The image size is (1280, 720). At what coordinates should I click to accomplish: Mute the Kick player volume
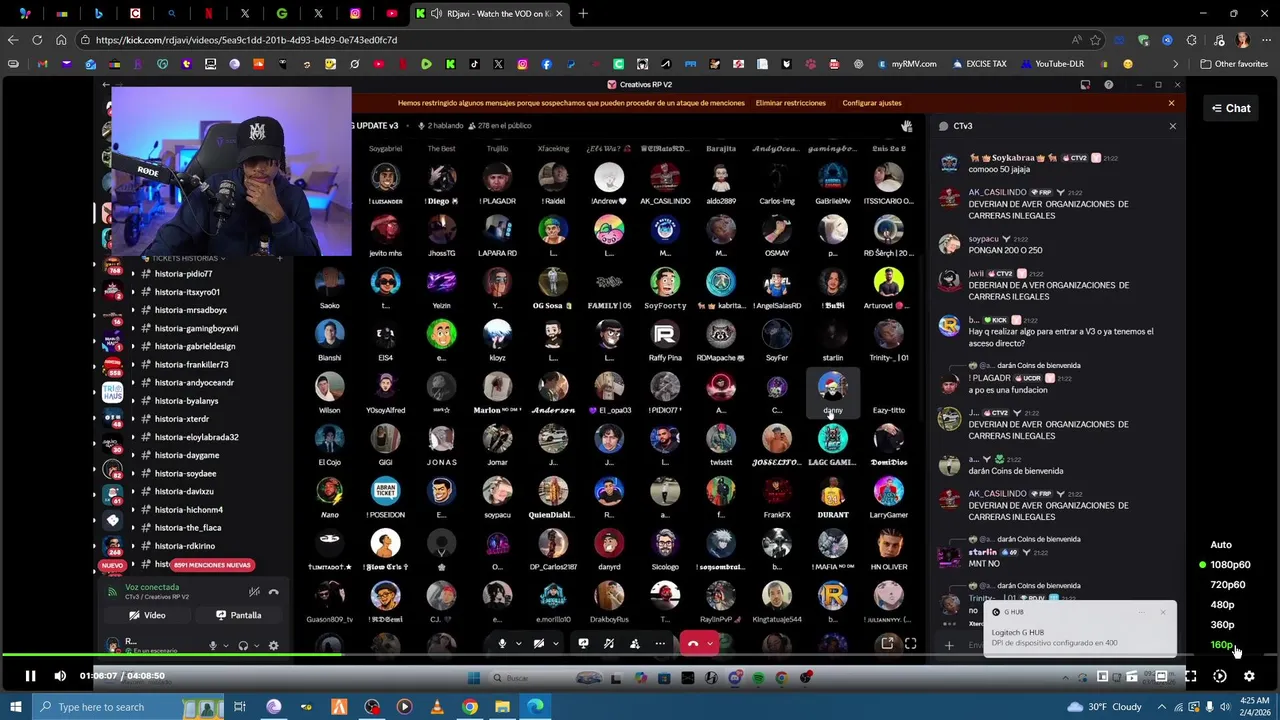60,676
